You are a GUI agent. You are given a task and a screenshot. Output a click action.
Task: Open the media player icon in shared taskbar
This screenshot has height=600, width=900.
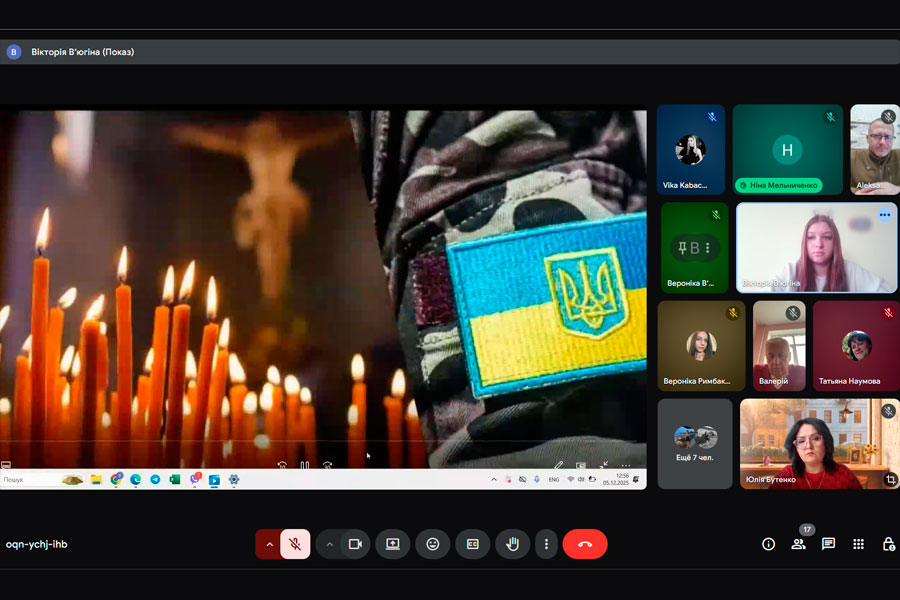point(214,480)
